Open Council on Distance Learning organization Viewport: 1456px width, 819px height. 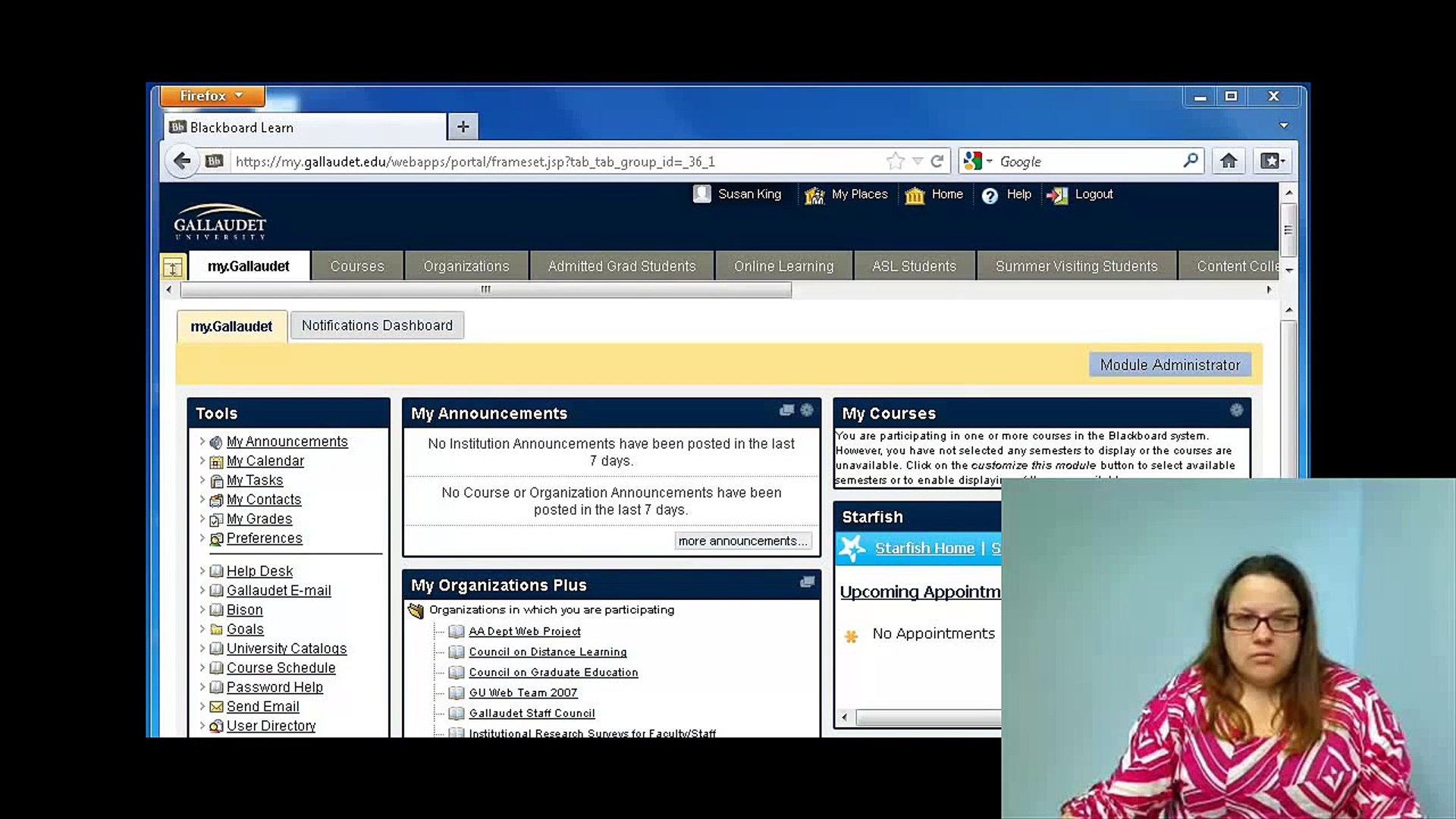[548, 652]
